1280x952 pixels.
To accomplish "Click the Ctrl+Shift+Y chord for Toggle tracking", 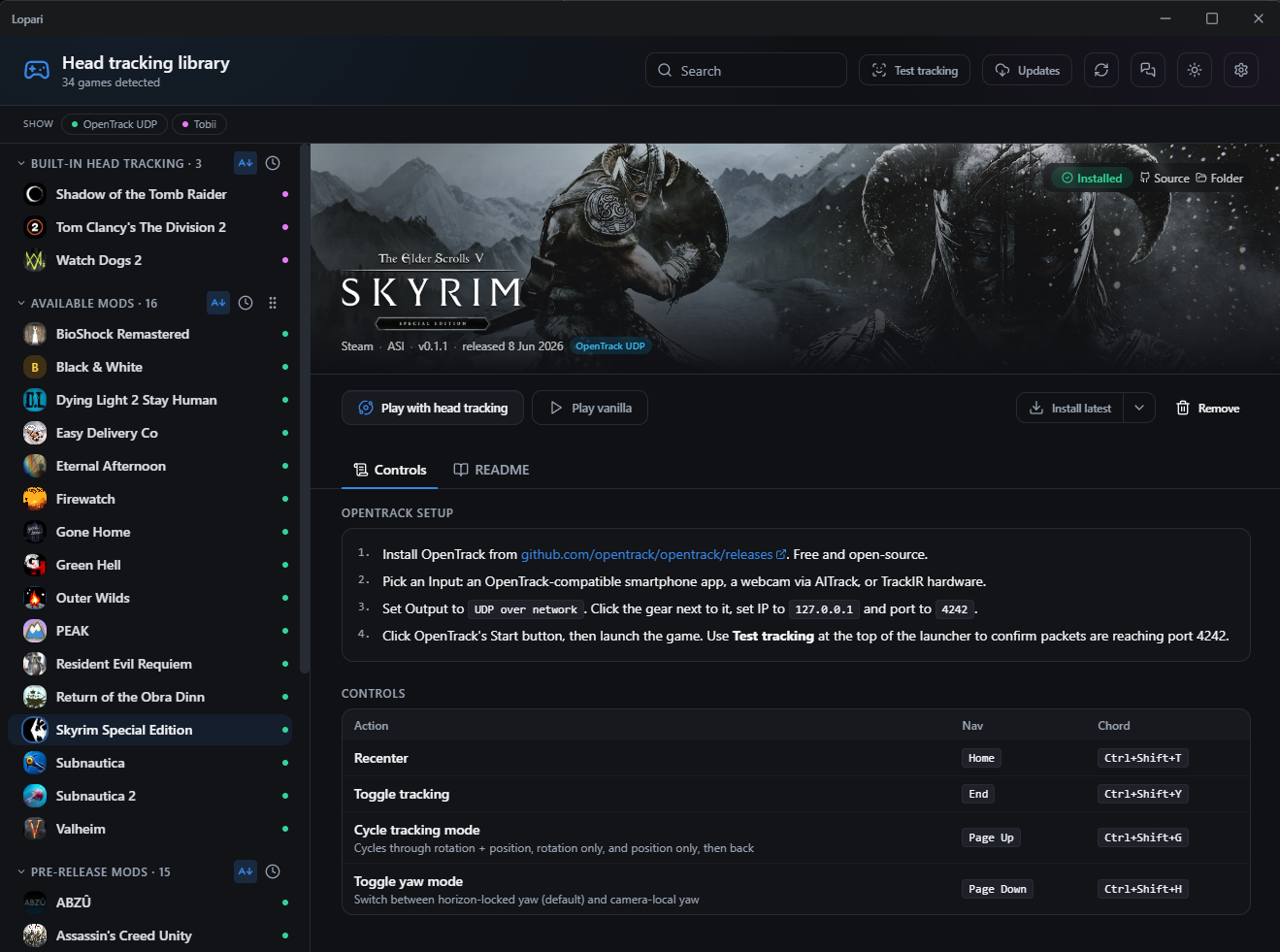I will (1143, 794).
